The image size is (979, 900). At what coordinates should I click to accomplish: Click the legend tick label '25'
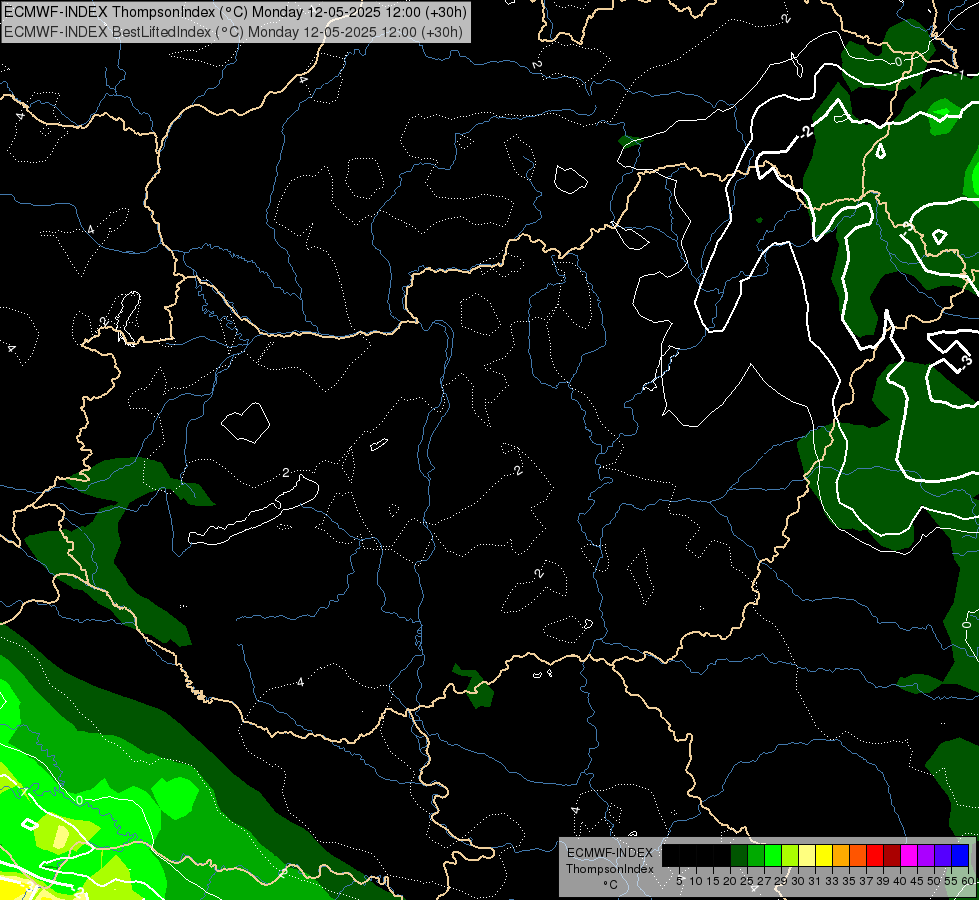coord(747,881)
